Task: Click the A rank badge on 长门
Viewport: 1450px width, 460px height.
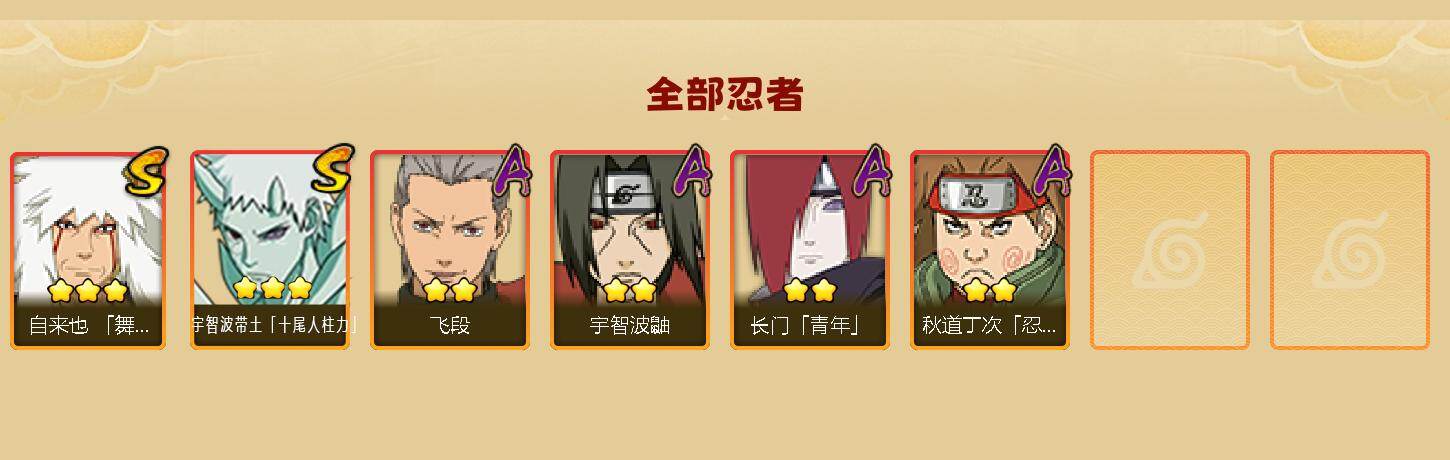Action: pos(873,170)
